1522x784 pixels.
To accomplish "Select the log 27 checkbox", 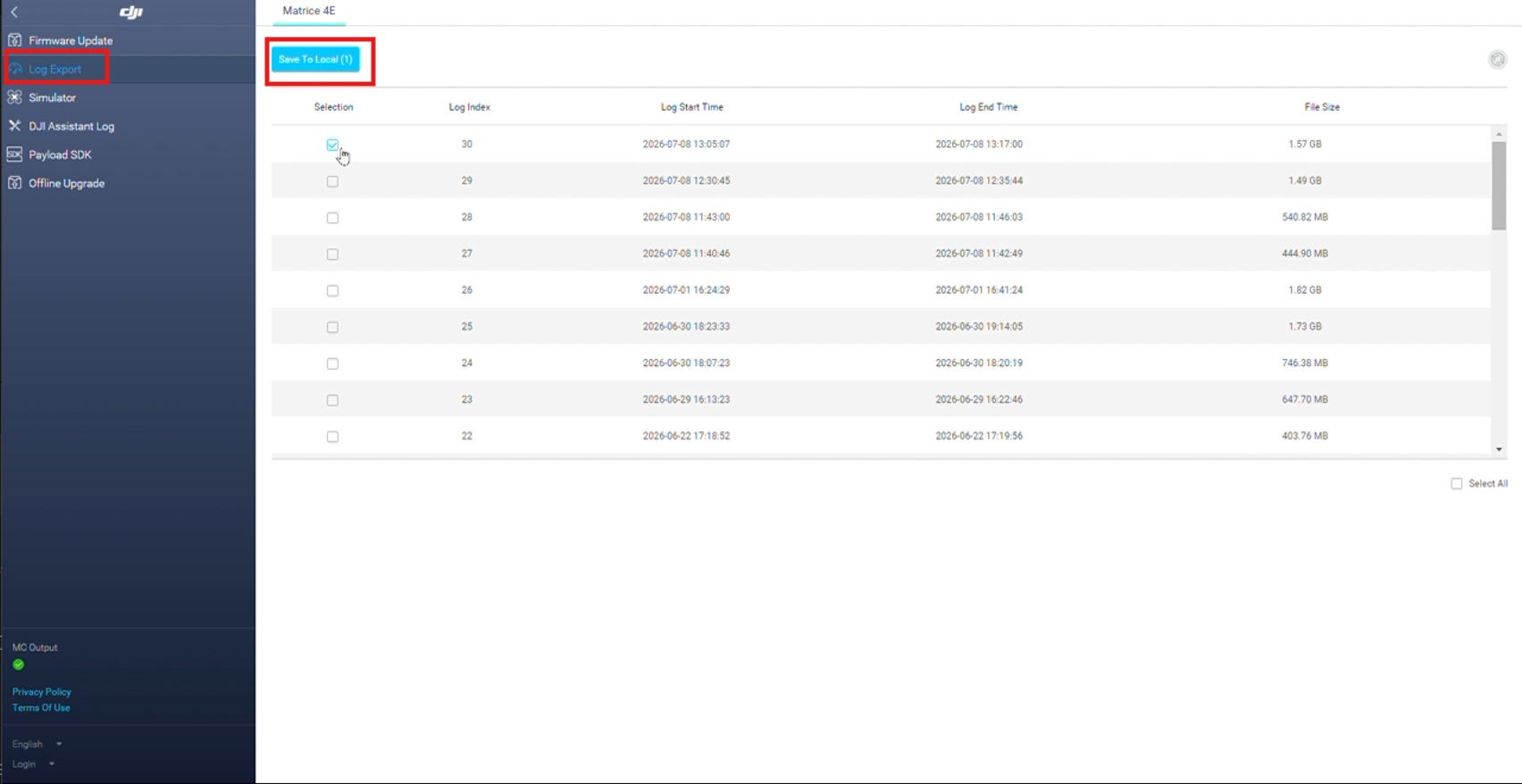I will (332, 254).
